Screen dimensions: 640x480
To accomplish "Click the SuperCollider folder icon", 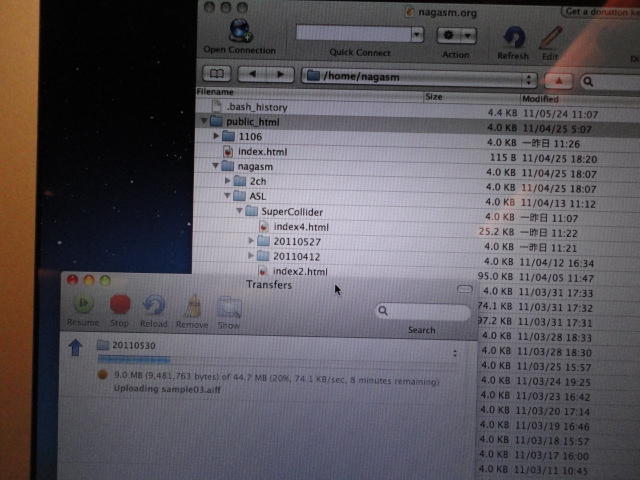I will pos(251,211).
